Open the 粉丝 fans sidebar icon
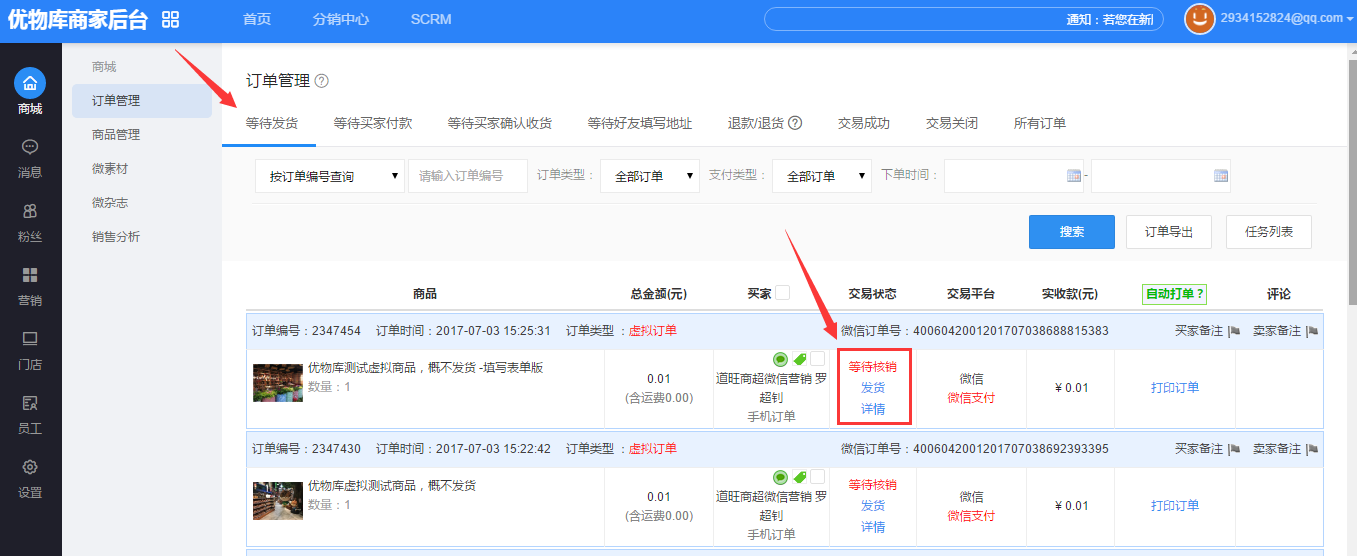 [30, 211]
